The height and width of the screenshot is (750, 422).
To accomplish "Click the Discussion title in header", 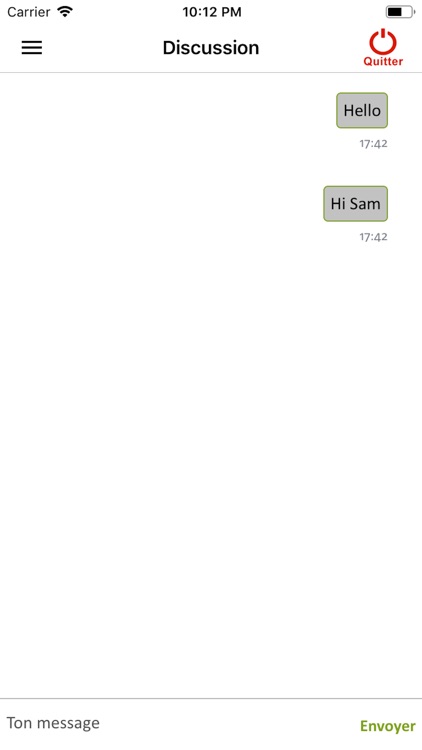I will [x=211, y=47].
